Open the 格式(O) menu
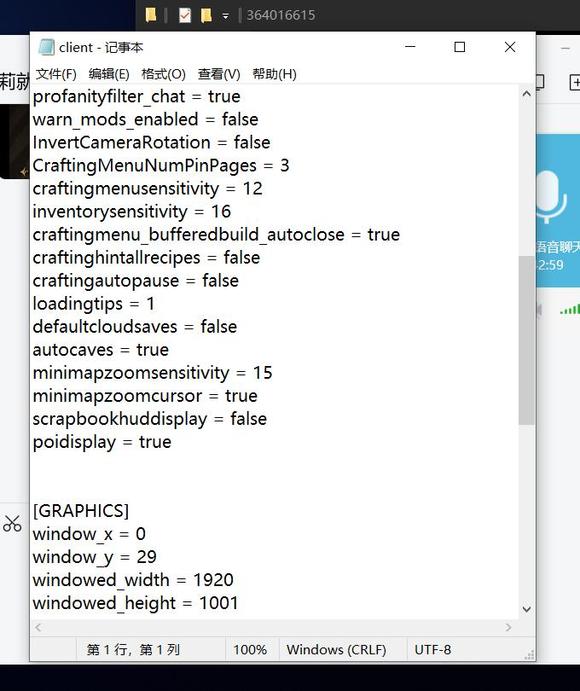 point(164,74)
